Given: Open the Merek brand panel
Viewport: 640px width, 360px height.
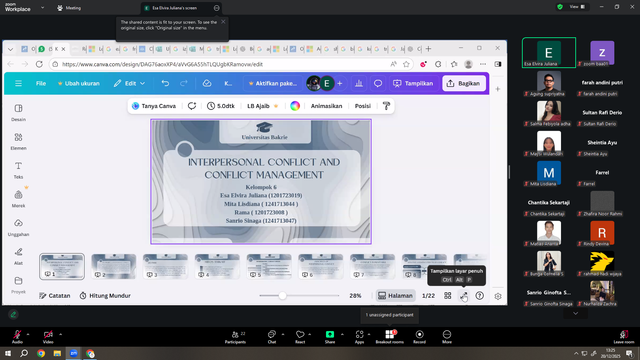Looking at the screenshot, I should point(18,199).
